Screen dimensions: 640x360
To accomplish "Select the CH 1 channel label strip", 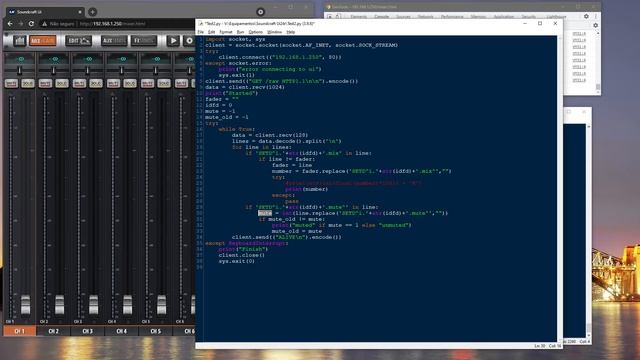I will point(20,331).
